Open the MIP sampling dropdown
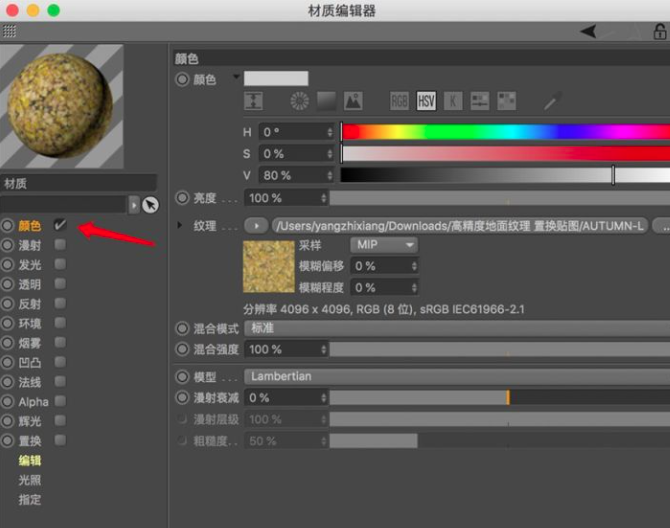Image resolution: width=670 pixels, height=528 pixels. click(383, 245)
